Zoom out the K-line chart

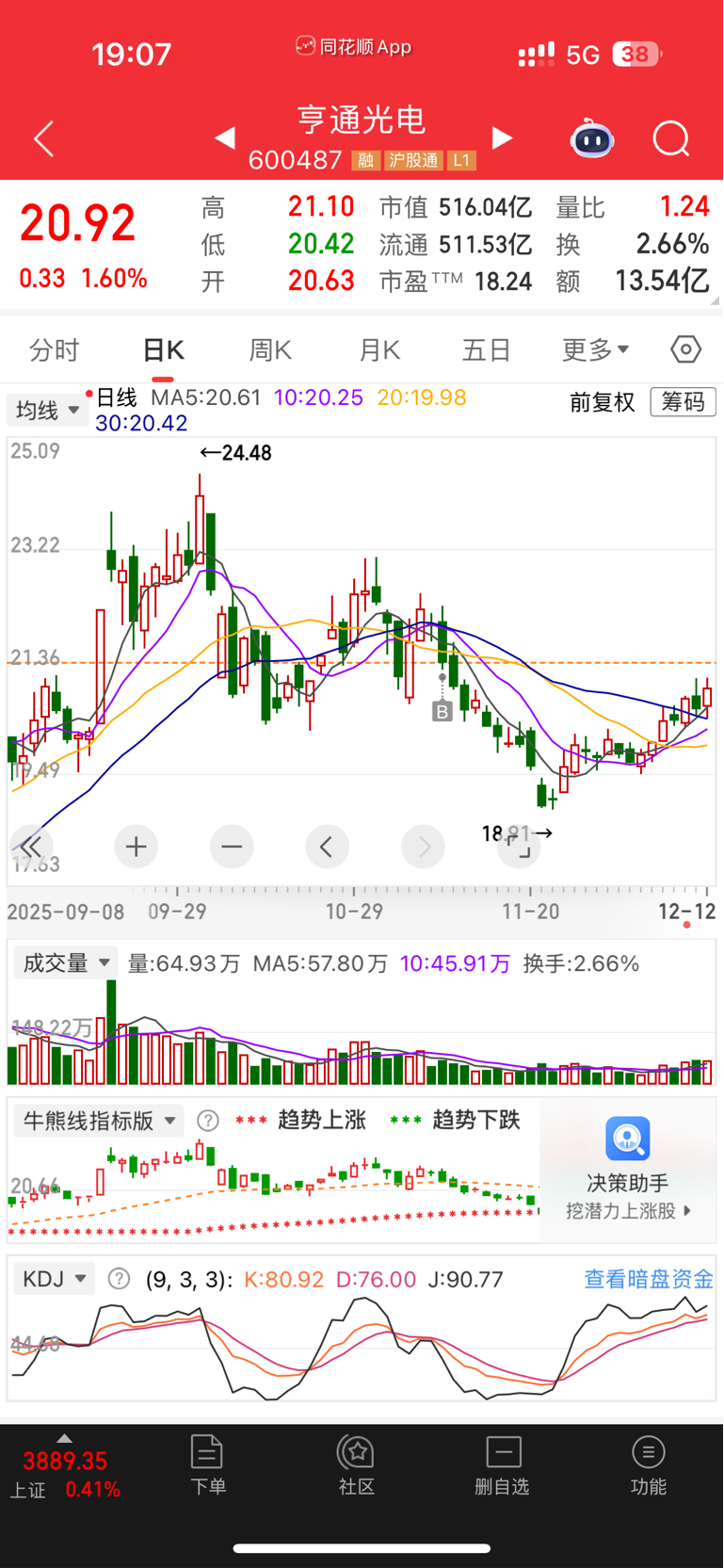point(232,847)
